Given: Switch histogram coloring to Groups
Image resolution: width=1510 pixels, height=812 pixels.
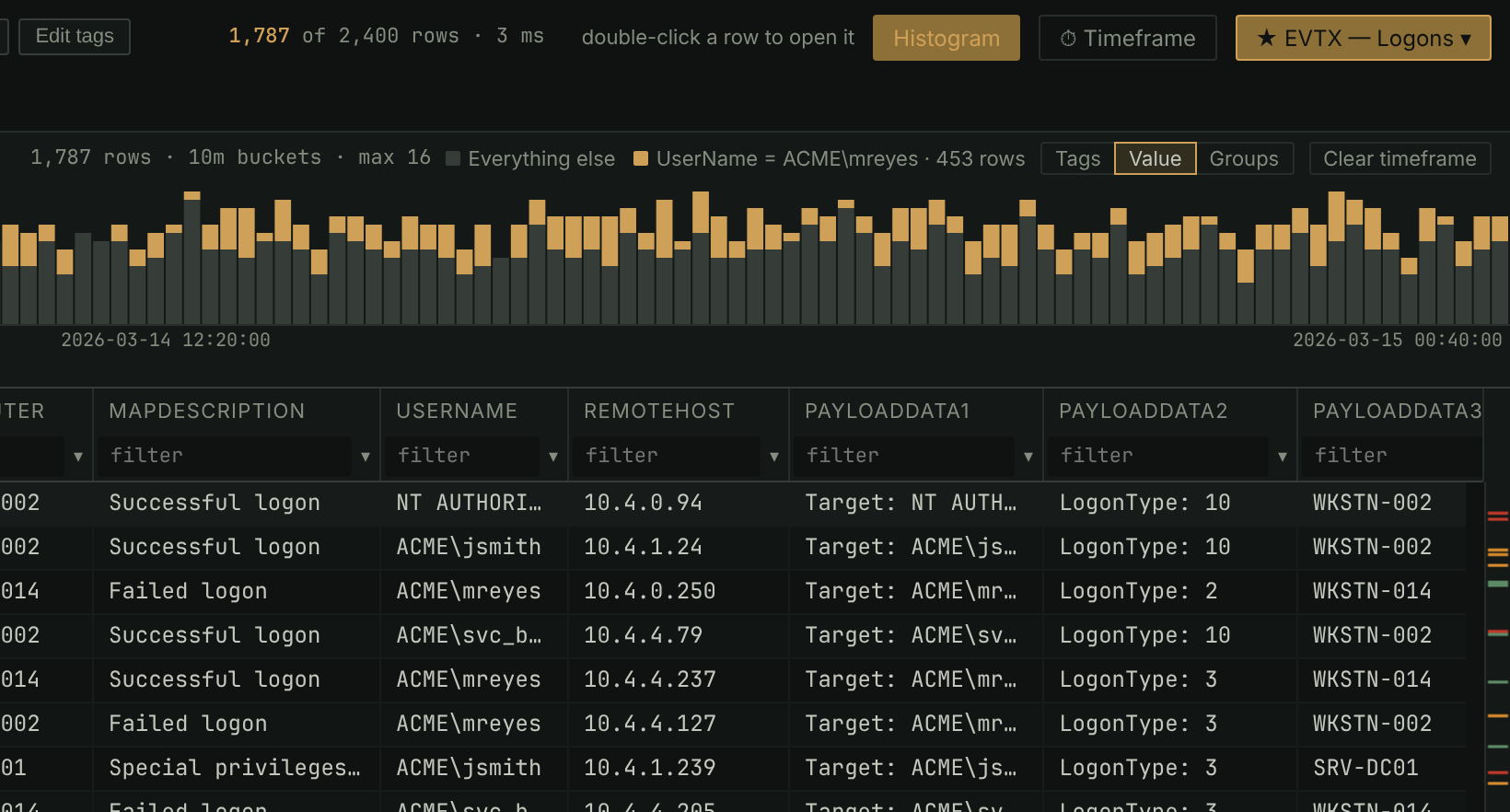Looking at the screenshot, I should coord(1244,158).
